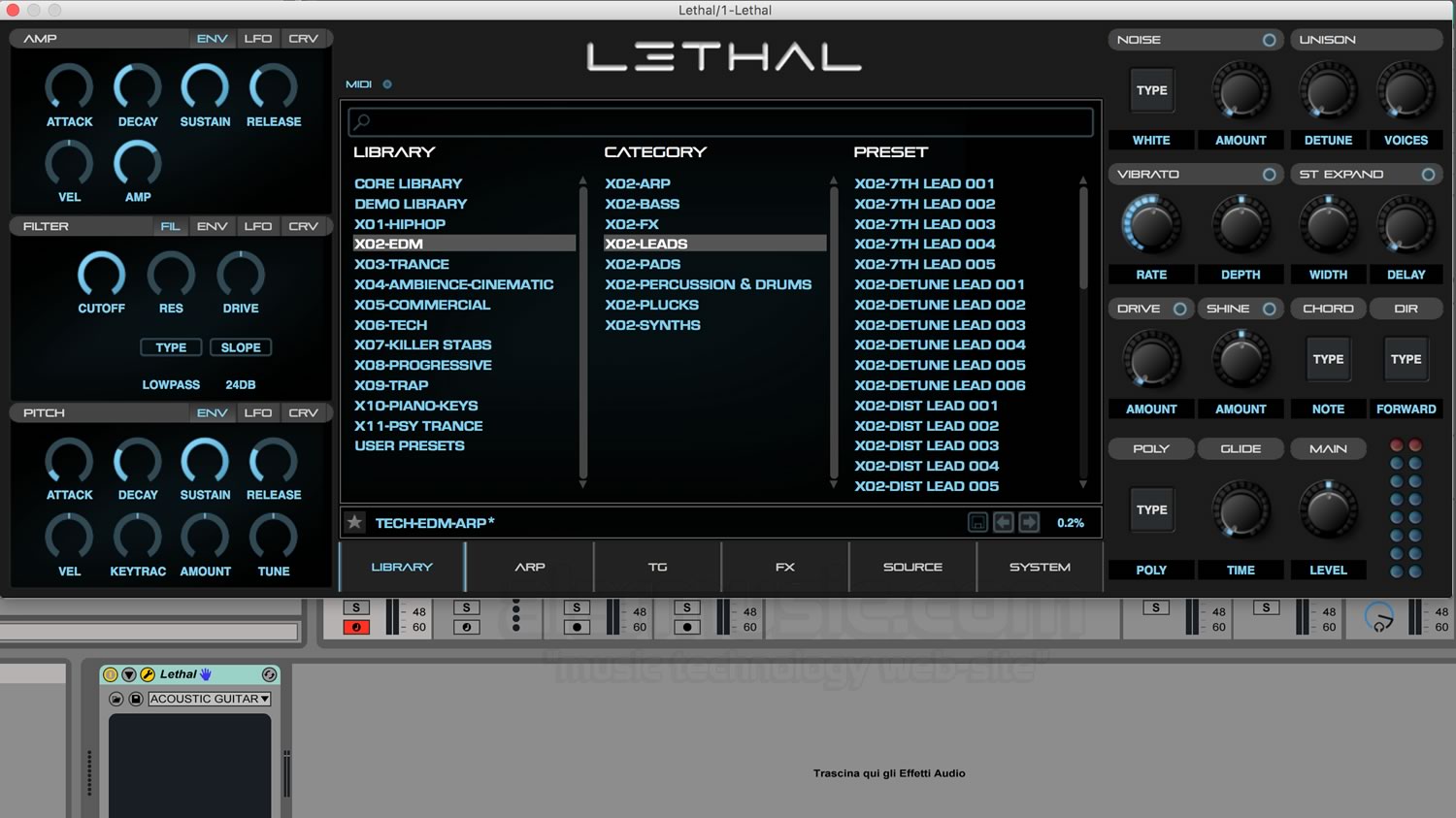Image resolution: width=1456 pixels, height=818 pixels.
Task: Open plug-in window with the wrench icon
Action: pyautogui.click(x=148, y=674)
